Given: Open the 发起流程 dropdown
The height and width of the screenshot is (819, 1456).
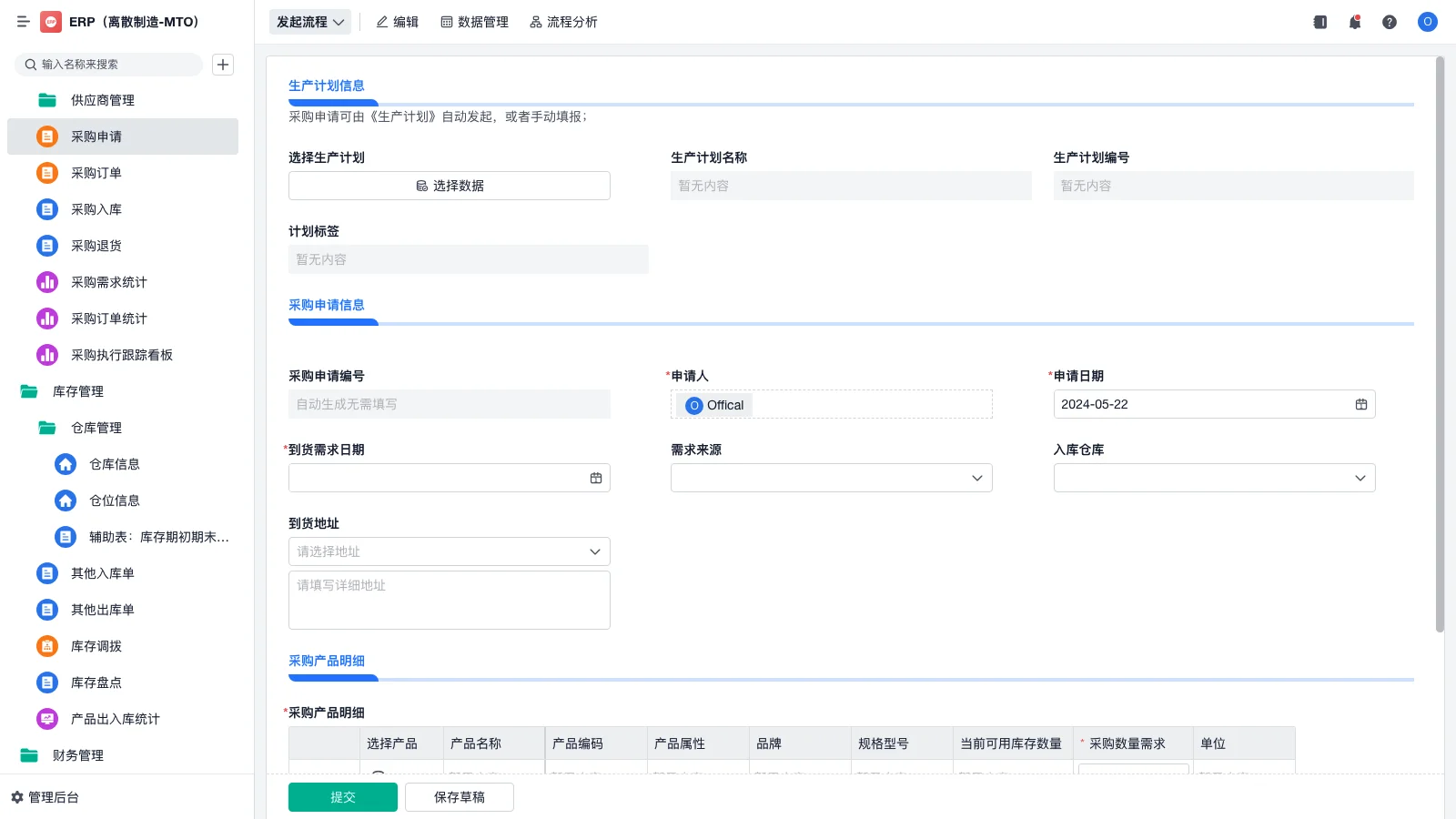Looking at the screenshot, I should [309, 22].
